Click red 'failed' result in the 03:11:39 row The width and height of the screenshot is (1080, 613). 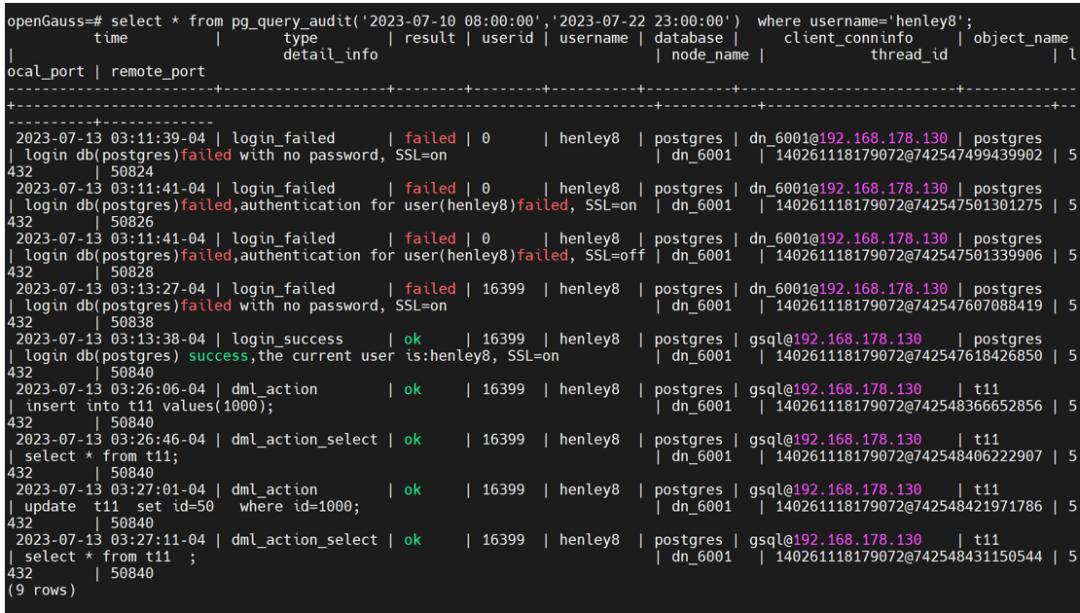coord(430,138)
